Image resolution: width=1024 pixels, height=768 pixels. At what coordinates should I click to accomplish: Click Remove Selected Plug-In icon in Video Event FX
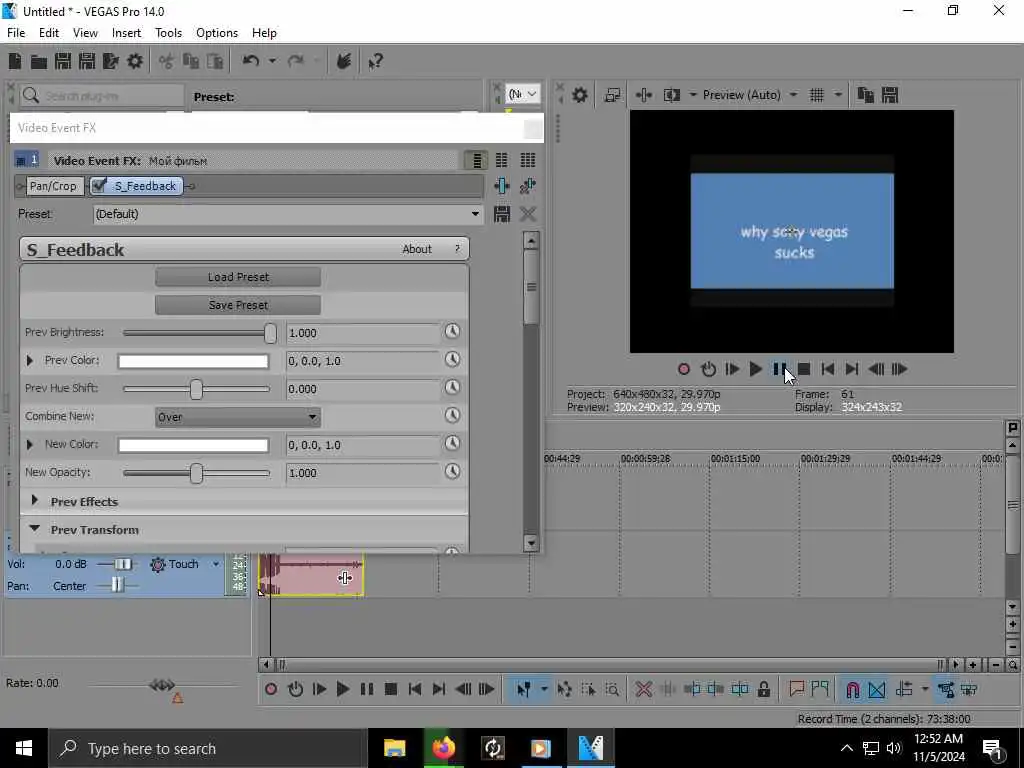(528, 186)
